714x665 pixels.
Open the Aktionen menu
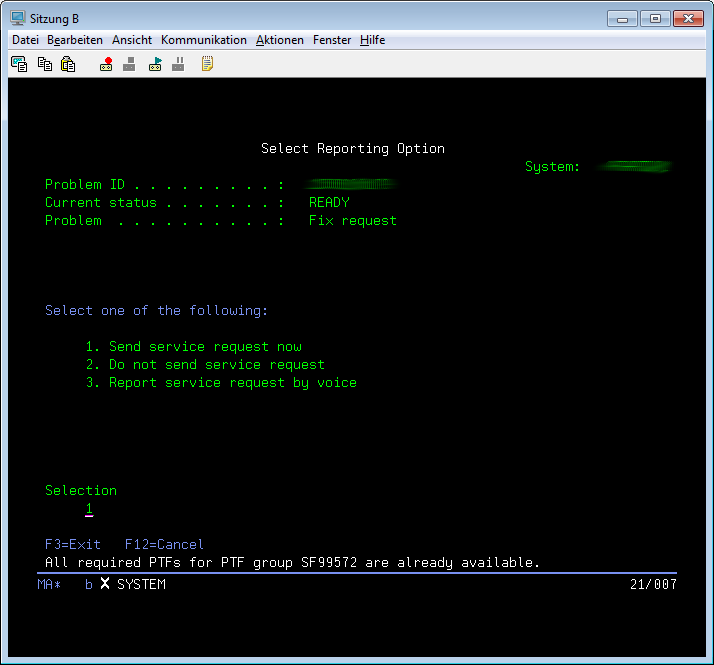click(x=280, y=40)
